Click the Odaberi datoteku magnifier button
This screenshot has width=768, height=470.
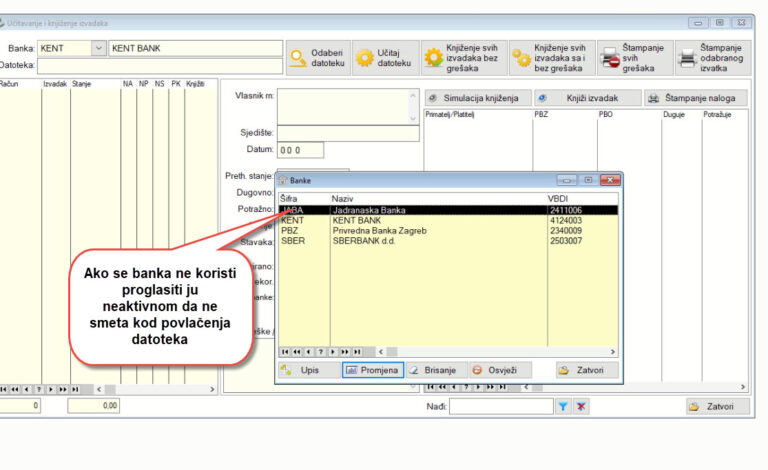[315, 58]
